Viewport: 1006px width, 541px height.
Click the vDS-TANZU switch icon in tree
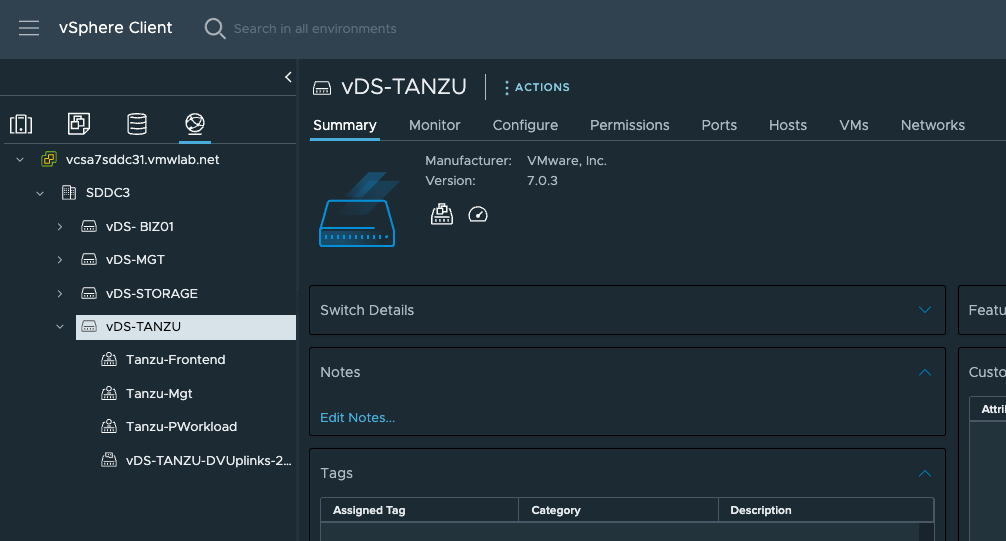(x=89, y=327)
